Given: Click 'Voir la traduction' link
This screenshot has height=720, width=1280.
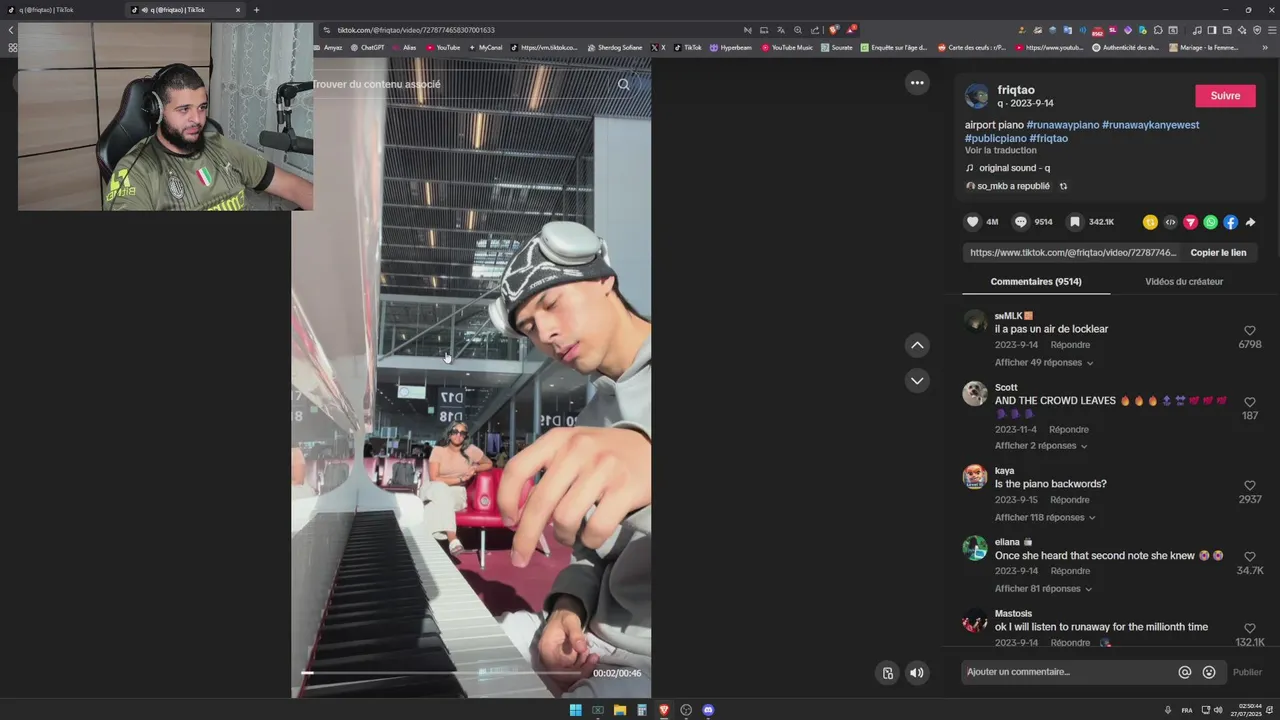Looking at the screenshot, I should pos(1000,151).
